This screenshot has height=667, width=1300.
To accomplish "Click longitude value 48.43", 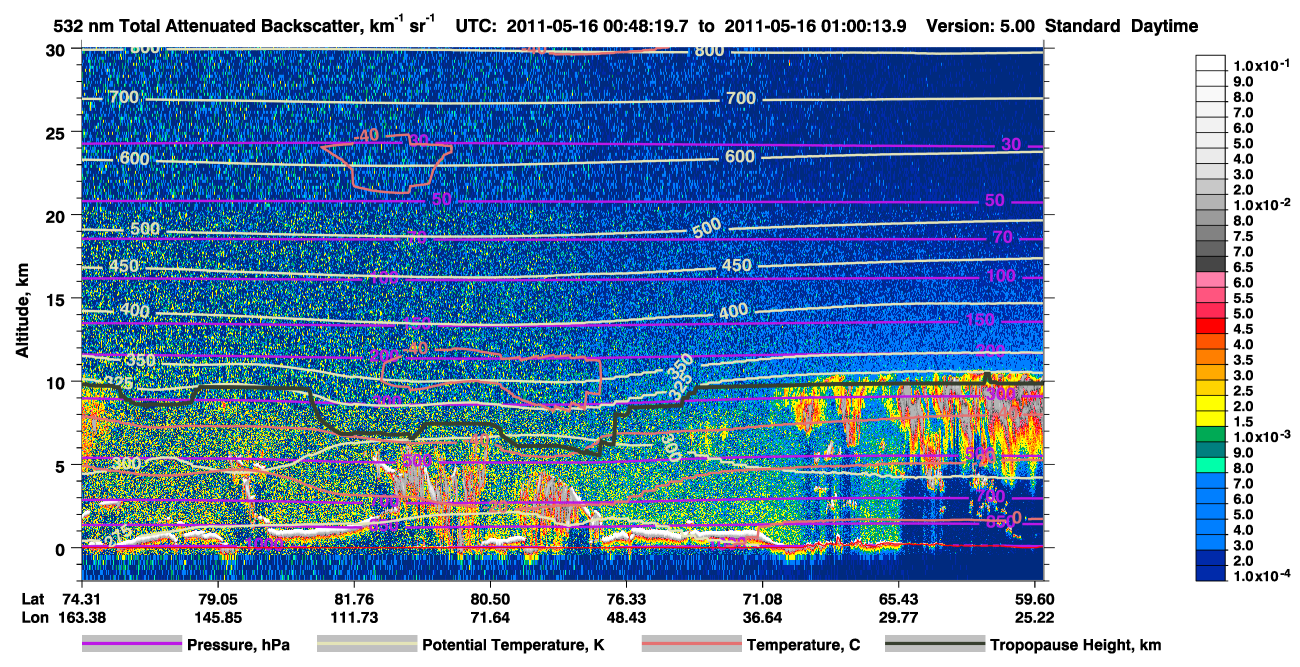I will 625,617.
